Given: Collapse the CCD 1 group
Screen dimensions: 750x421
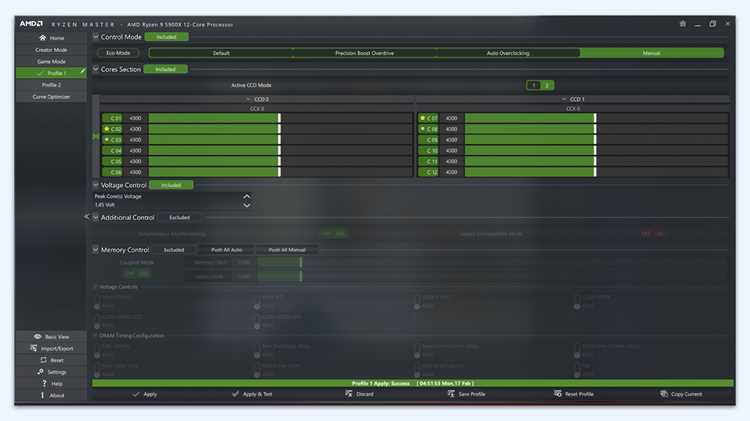Looking at the screenshot, I should (x=564, y=99).
